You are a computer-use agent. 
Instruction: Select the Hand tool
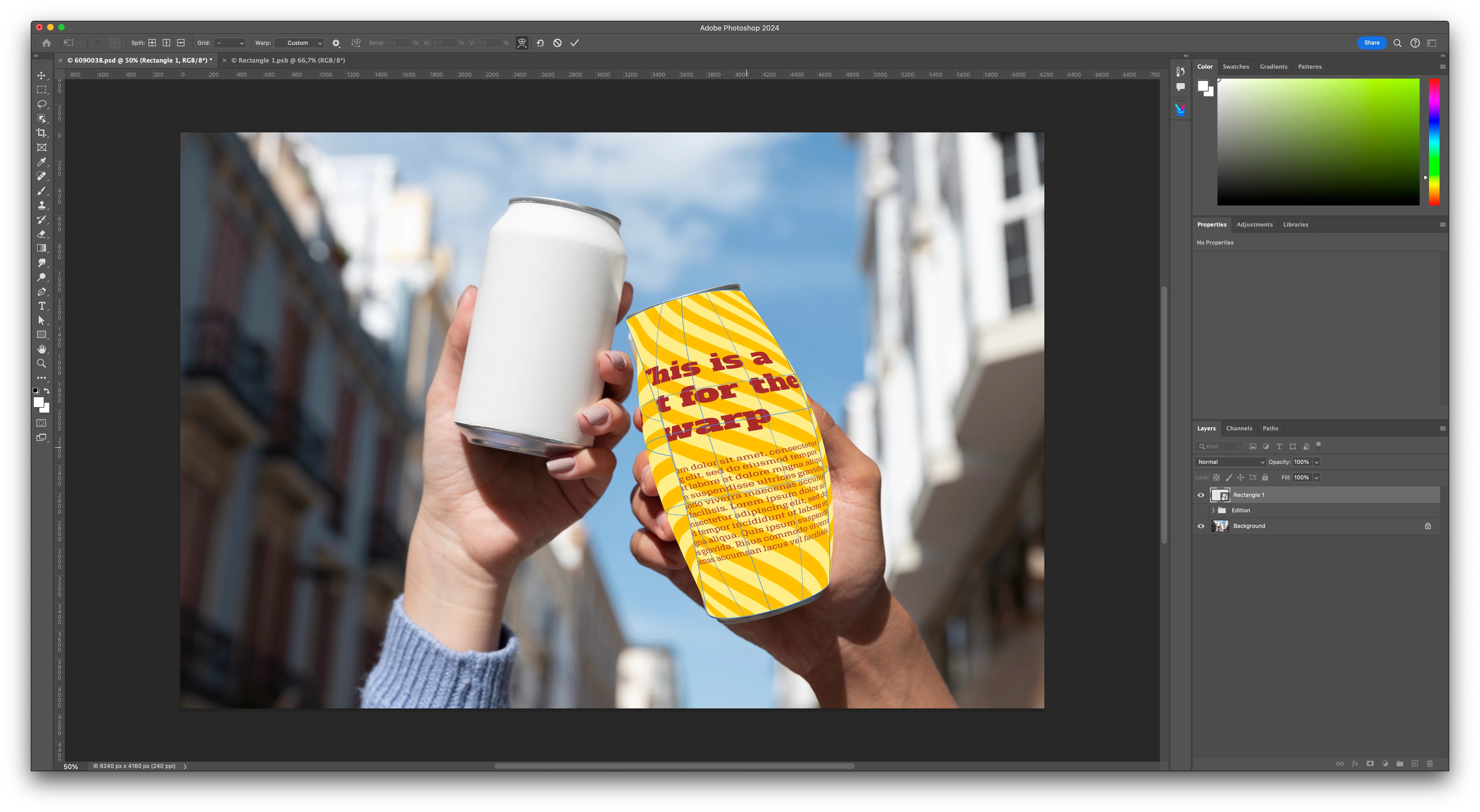[x=41, y=349]
